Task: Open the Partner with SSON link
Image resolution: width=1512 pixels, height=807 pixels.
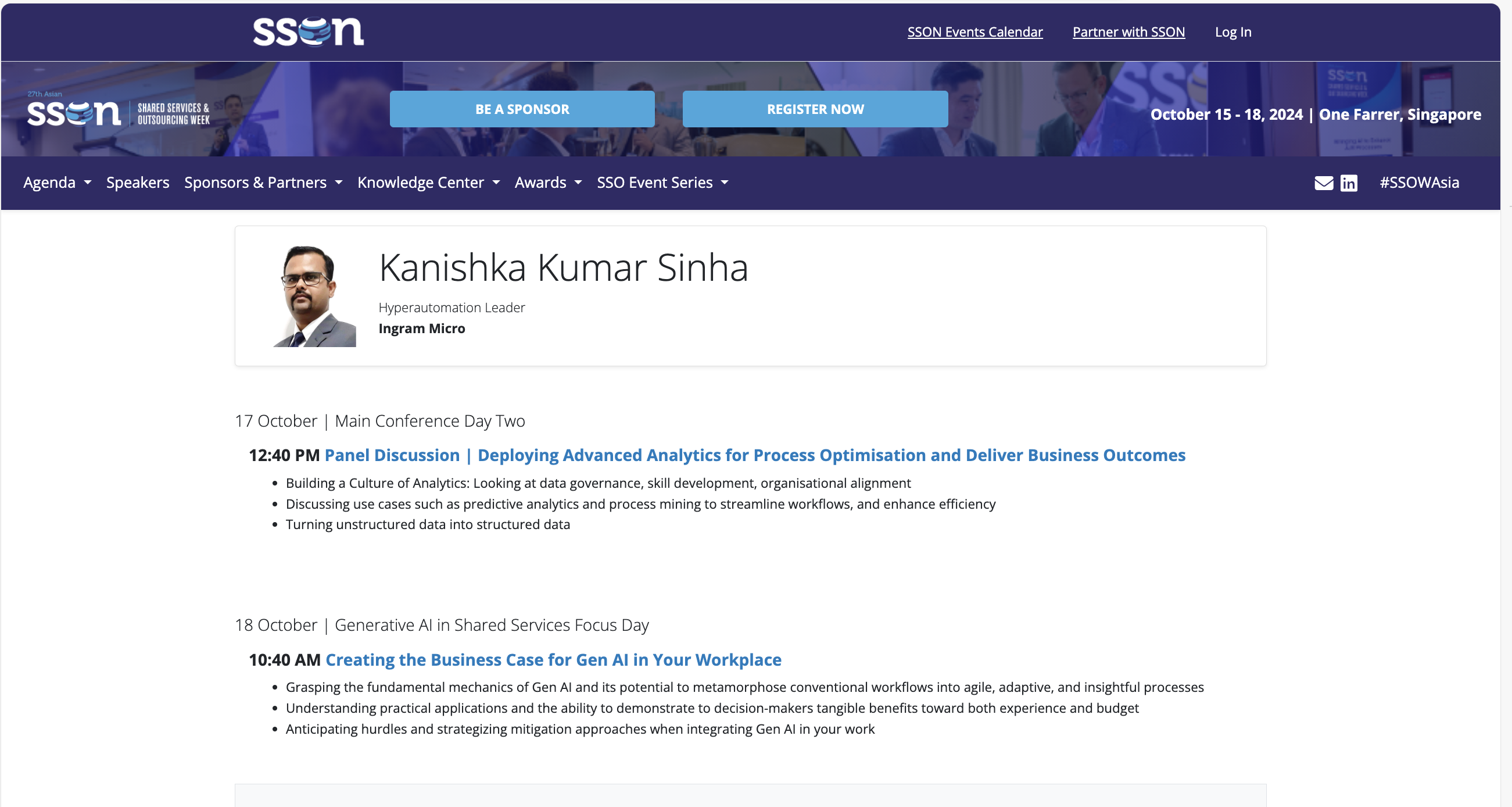Action: (1128, 32)
